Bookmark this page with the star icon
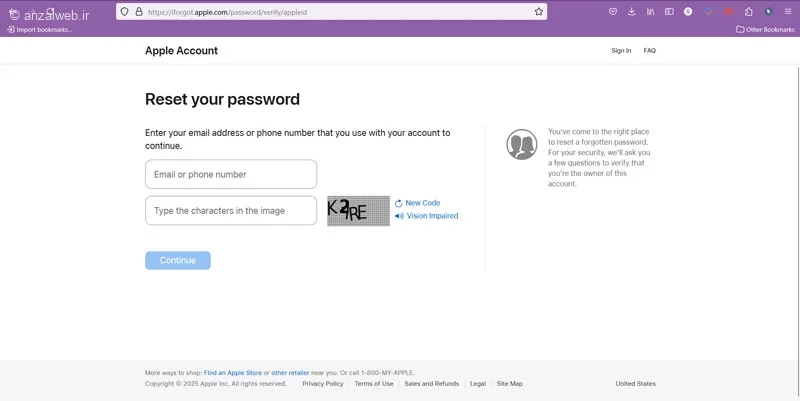The width and height of the screenshot is (800, 401). pyautogui.click(x=539, y=12)
